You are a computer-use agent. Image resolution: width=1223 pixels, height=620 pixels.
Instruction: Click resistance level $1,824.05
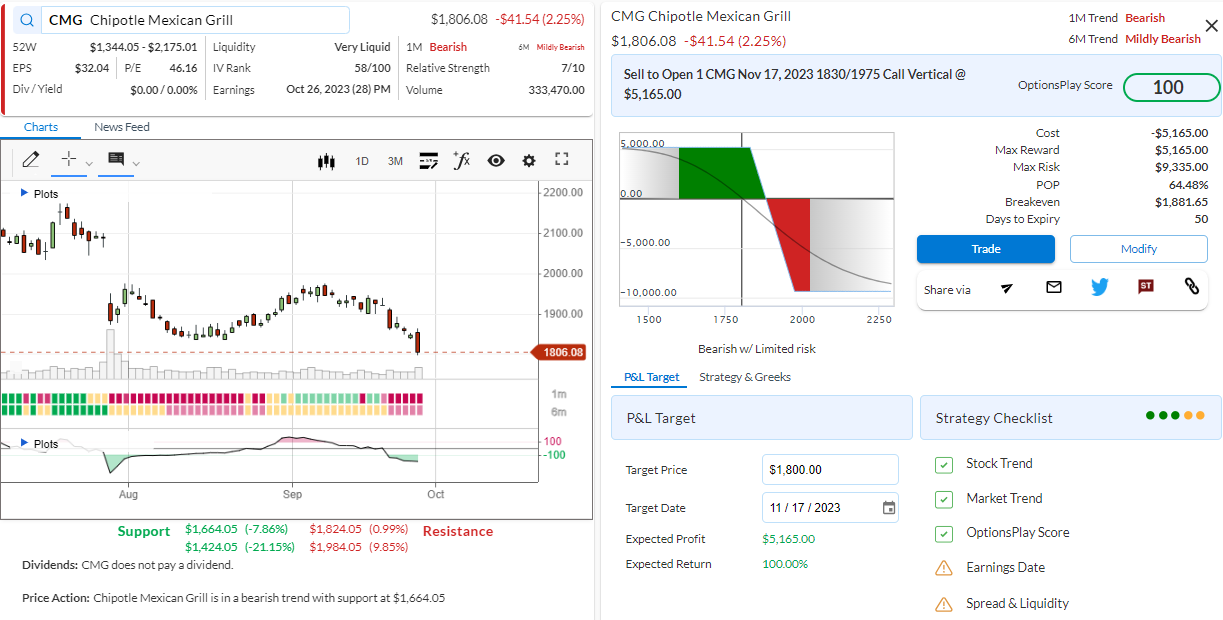[x=335, y=529]
